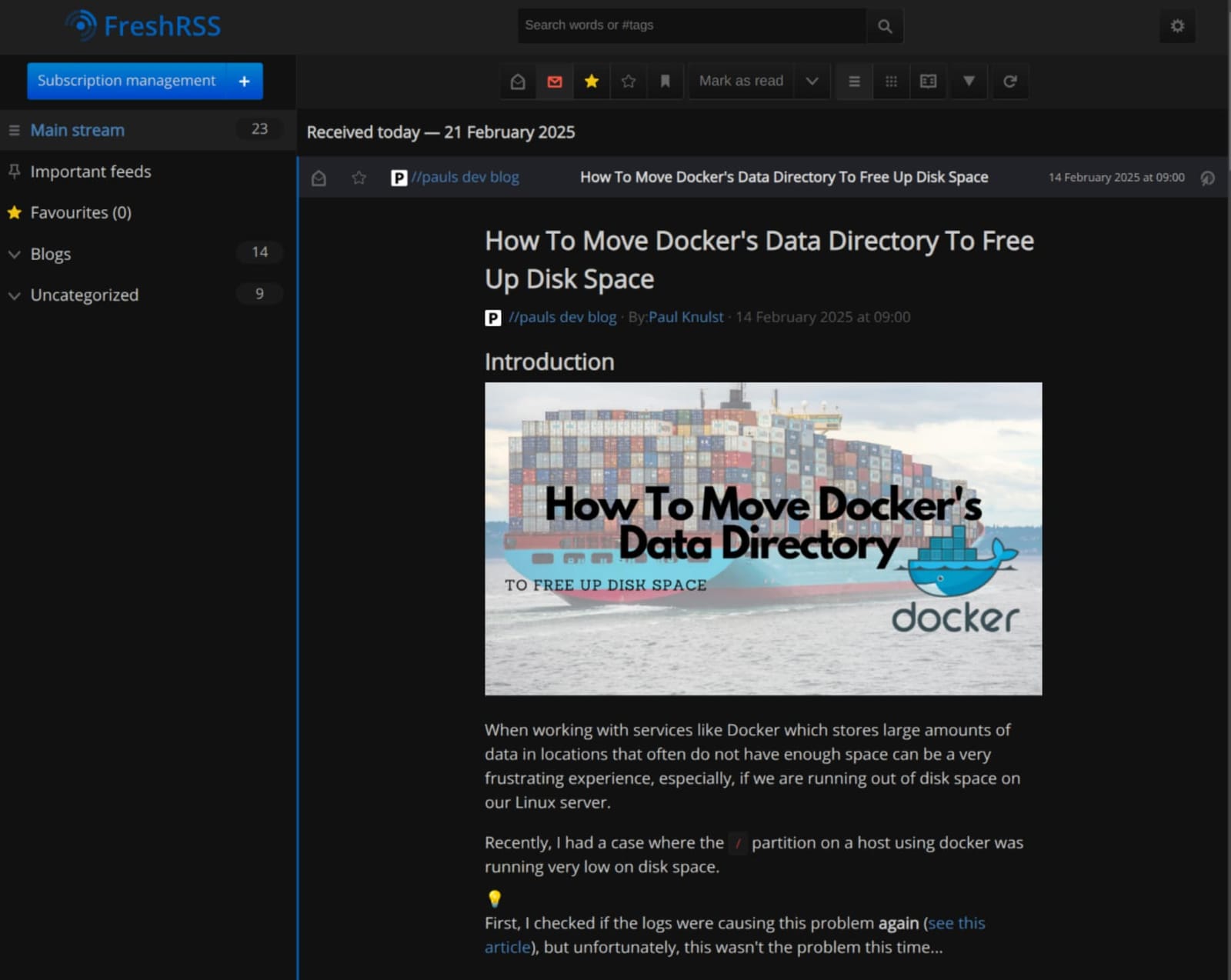Toggle read status on the Docker article envelope
This screenshot has width=1231, height=980.
[318, 177]
